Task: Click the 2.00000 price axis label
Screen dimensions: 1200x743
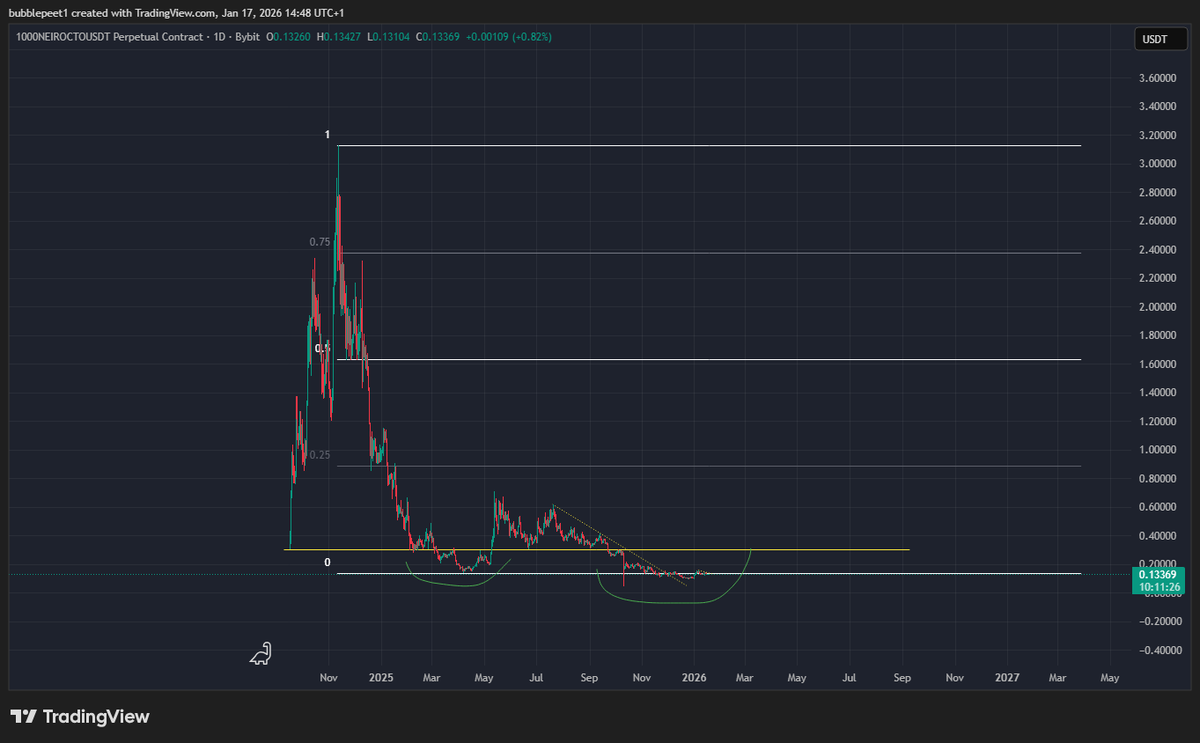Action: [1157, 307]
